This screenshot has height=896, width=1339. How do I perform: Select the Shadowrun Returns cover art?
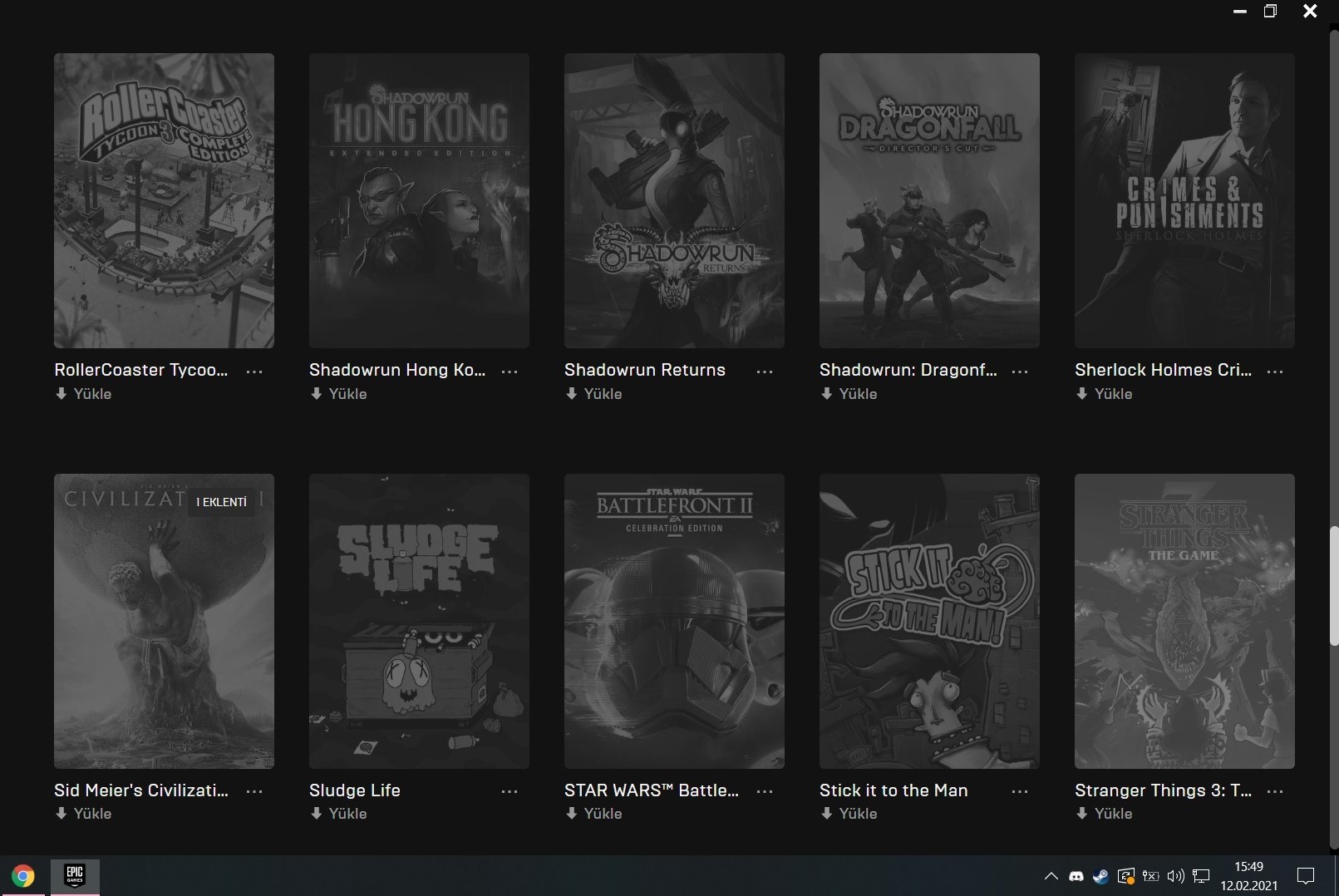pos(674,200)
